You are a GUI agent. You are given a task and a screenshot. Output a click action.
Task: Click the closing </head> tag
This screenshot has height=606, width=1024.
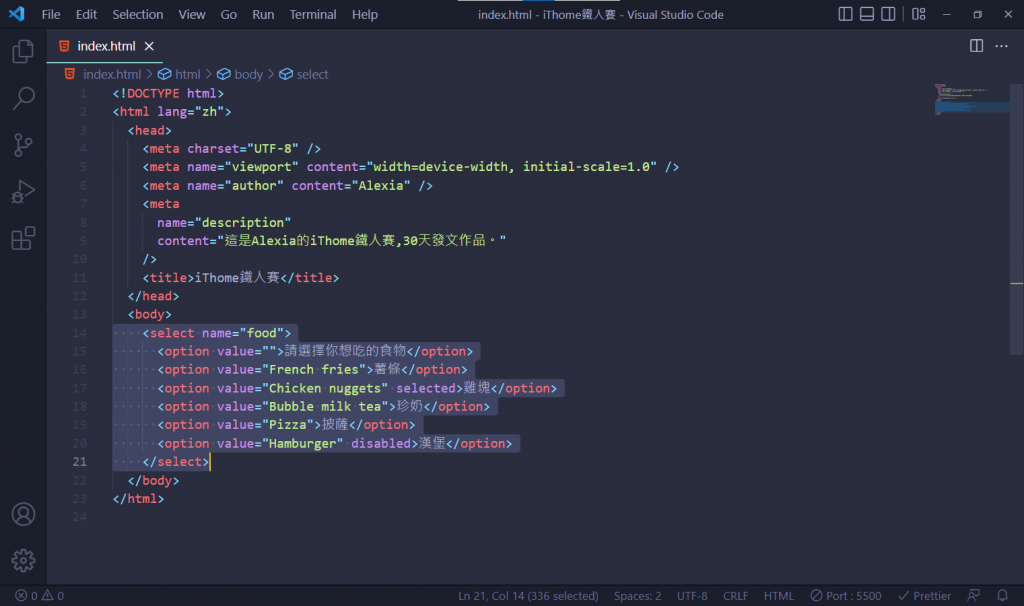pos(153,296)
